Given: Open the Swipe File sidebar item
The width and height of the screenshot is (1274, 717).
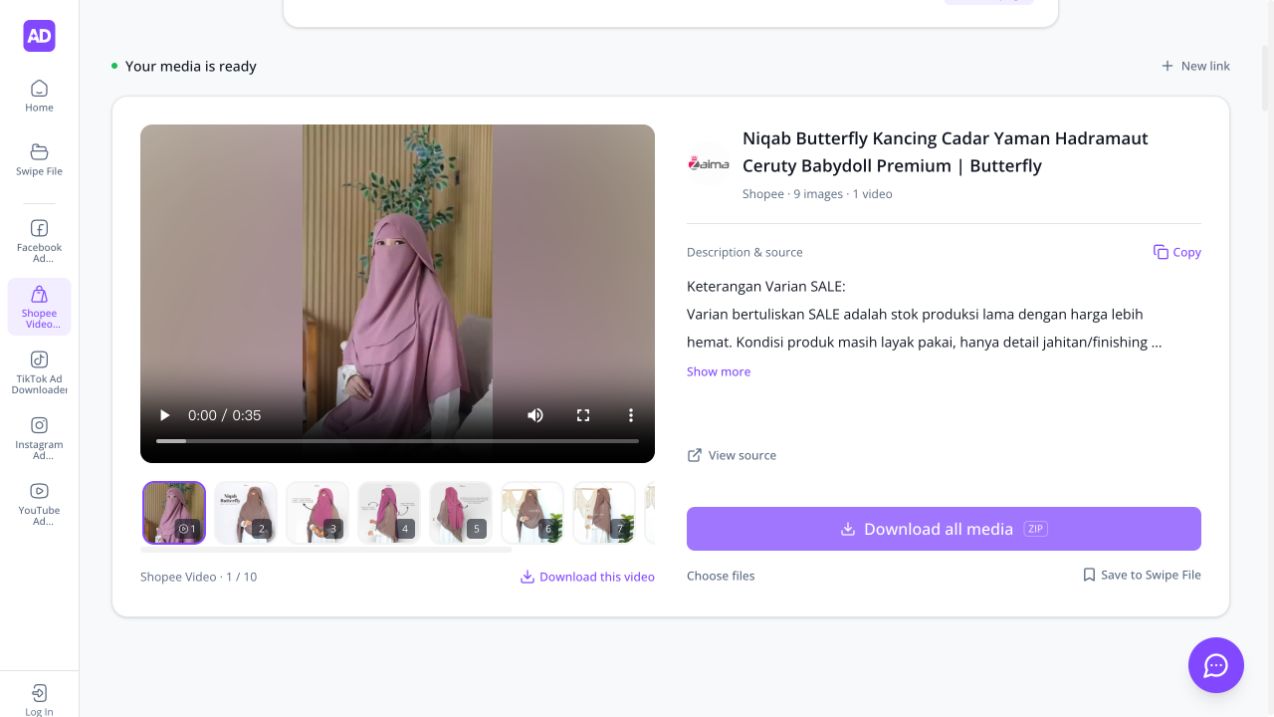Looking at the screenshot, I should coord(39,160).
